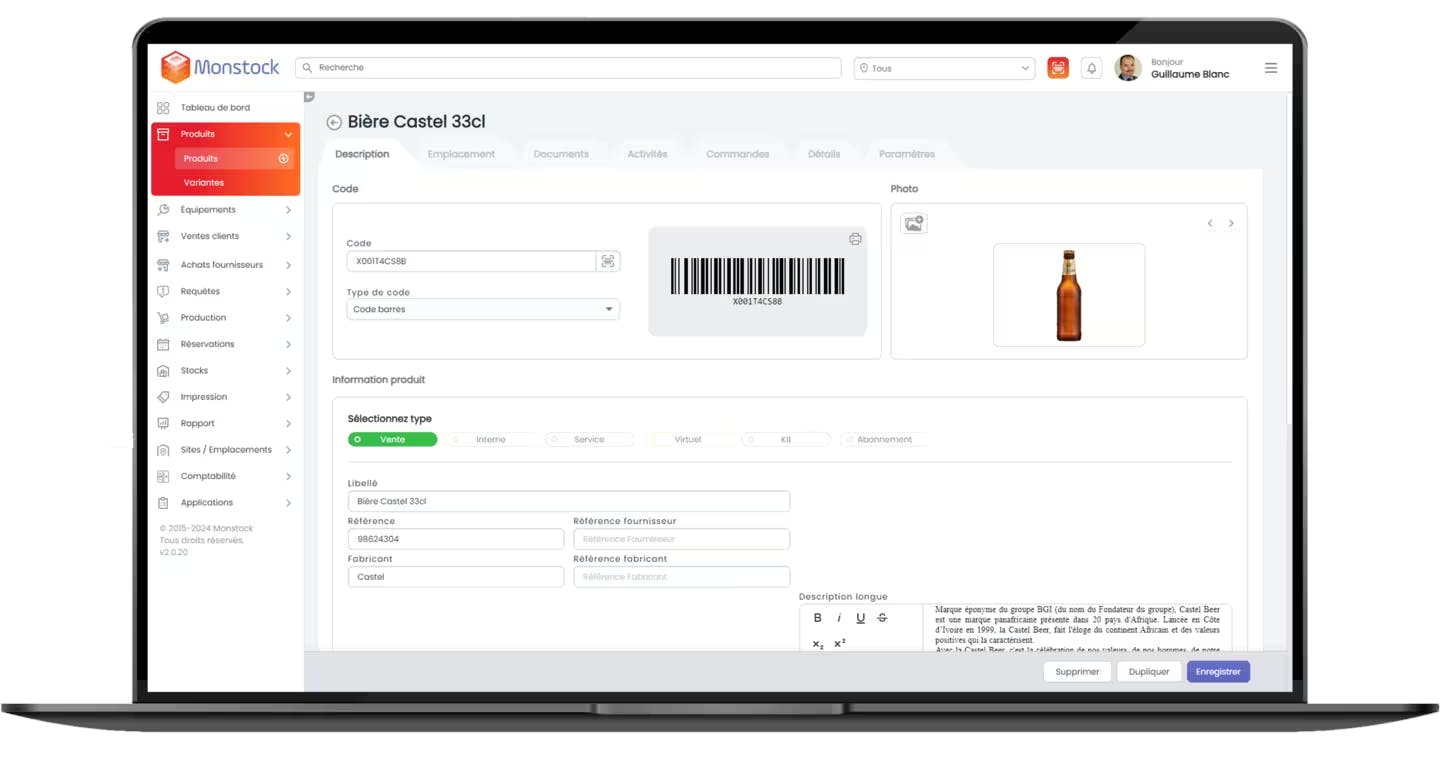Open notifications bell
Image resolution: width=1440 pixels, height=758 pixels.
(x=1091, y=68)
